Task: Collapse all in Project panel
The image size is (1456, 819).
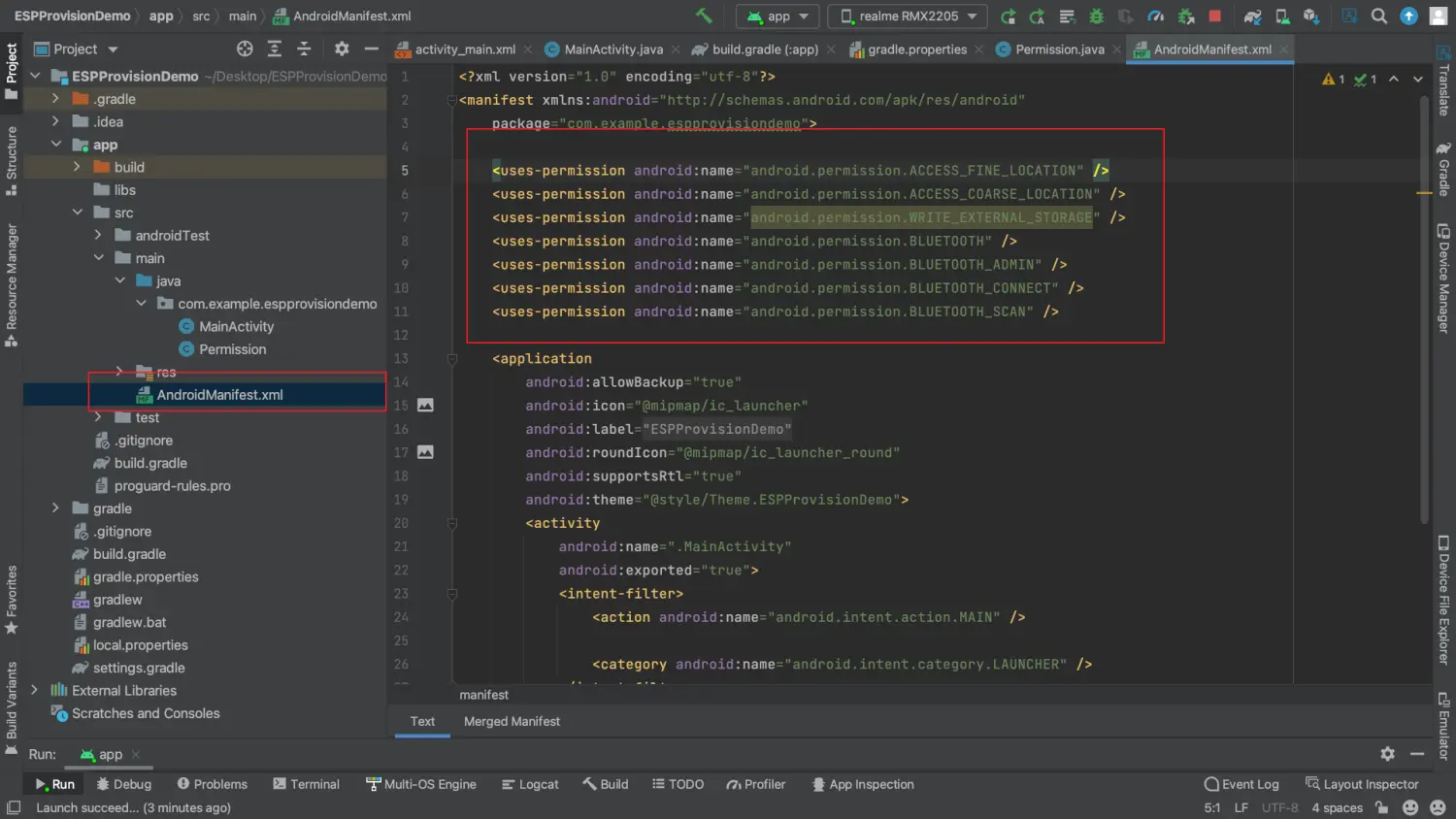Action: (304, 49)
